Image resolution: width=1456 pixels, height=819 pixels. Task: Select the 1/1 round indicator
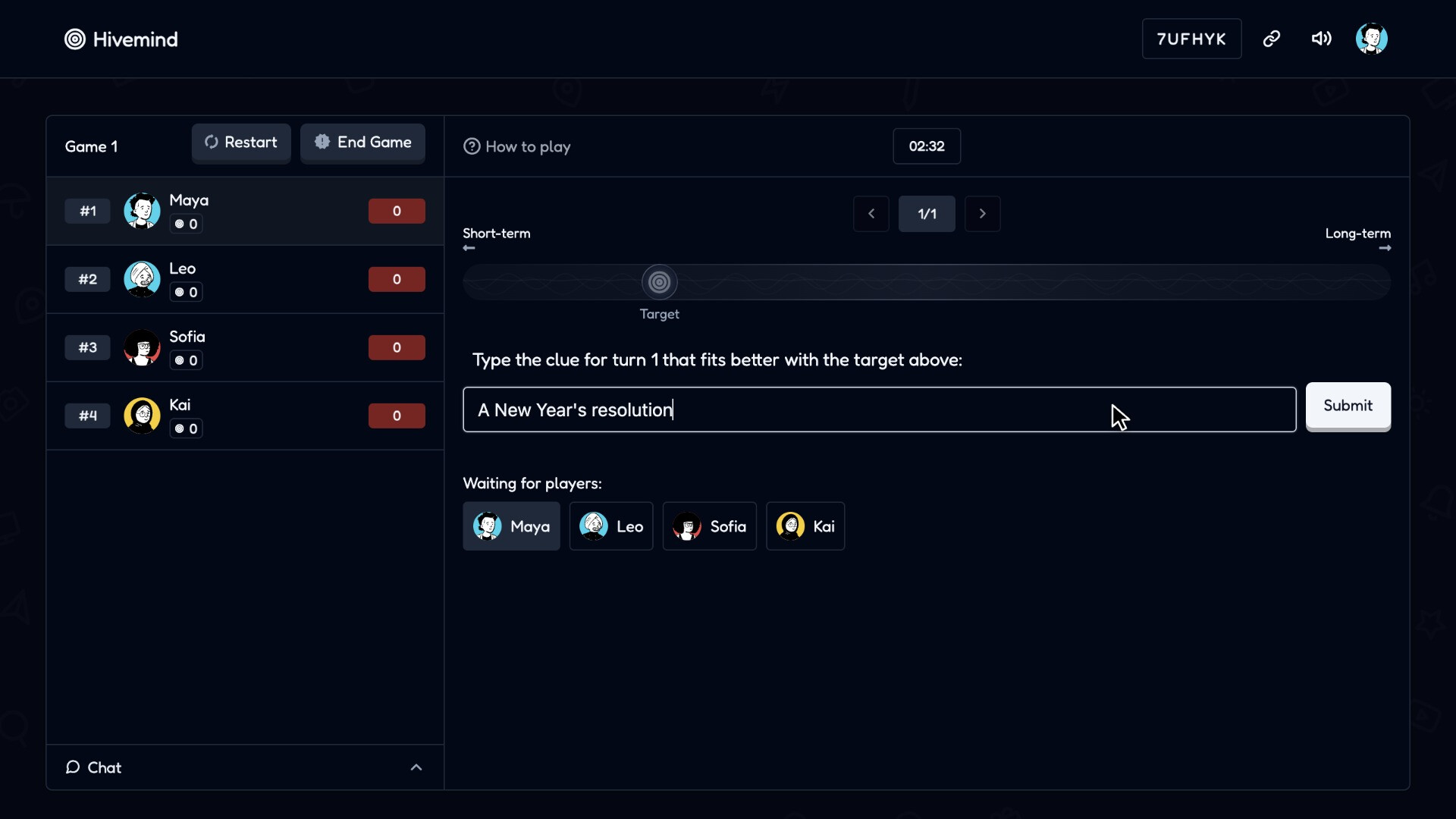pos(927,214)
